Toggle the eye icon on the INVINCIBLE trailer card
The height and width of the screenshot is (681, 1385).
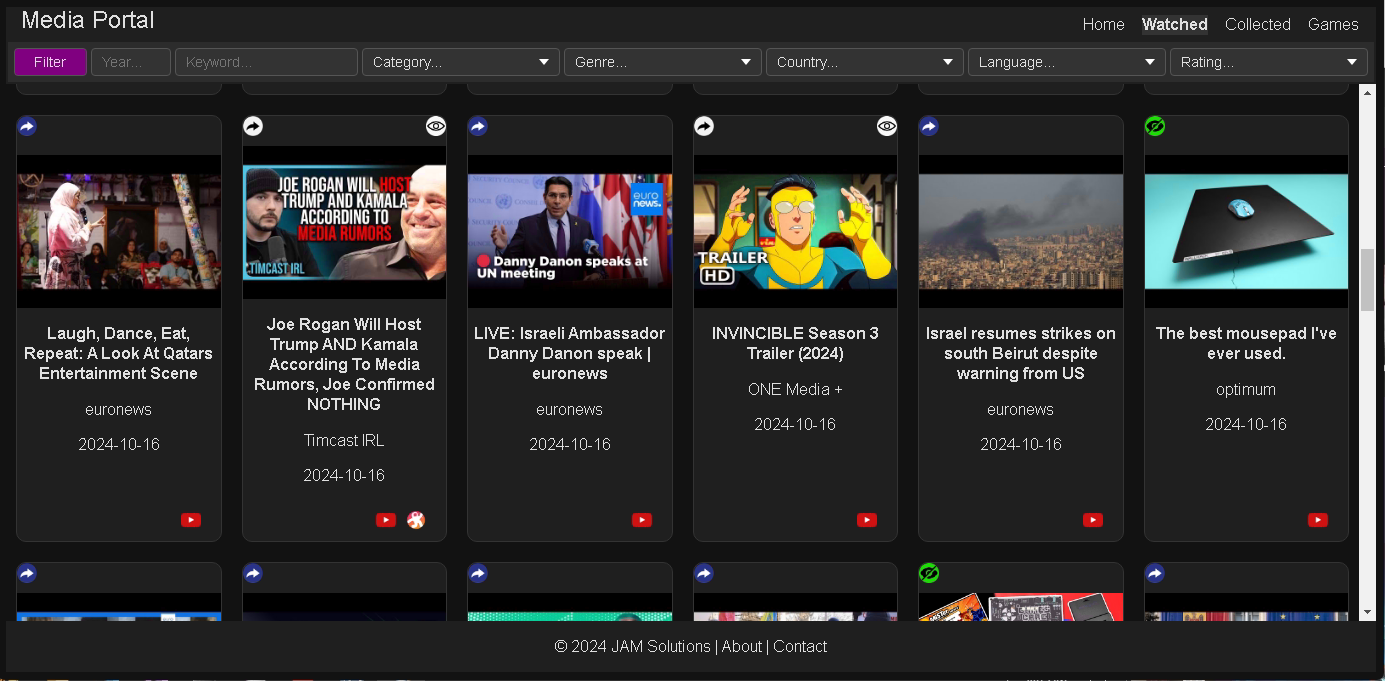tap(887, 126)
